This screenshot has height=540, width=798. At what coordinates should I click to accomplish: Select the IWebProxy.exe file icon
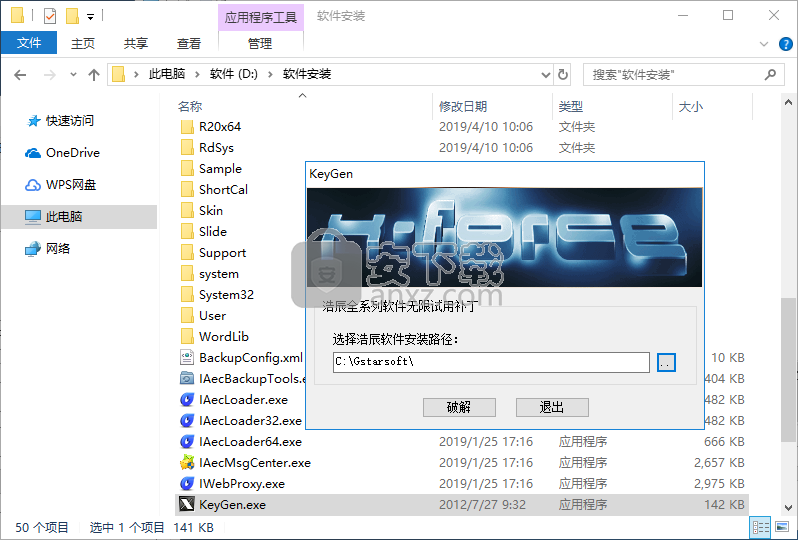pyautogui.click(x=187, y=484)
